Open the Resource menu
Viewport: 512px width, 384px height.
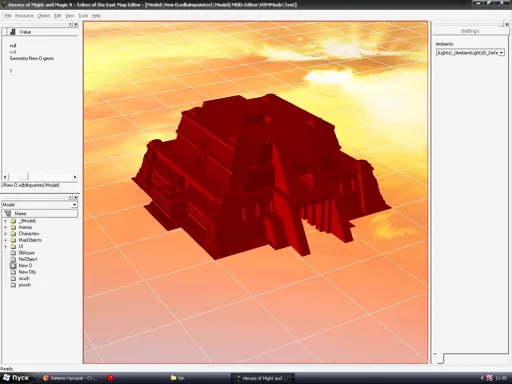pos(24,16)
